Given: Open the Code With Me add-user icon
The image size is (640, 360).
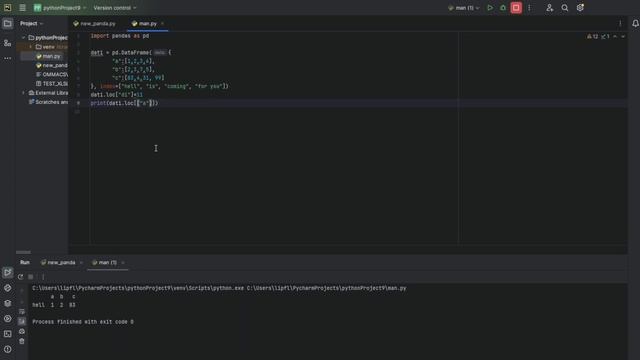Looking at the screenshot, I should 549,8.
